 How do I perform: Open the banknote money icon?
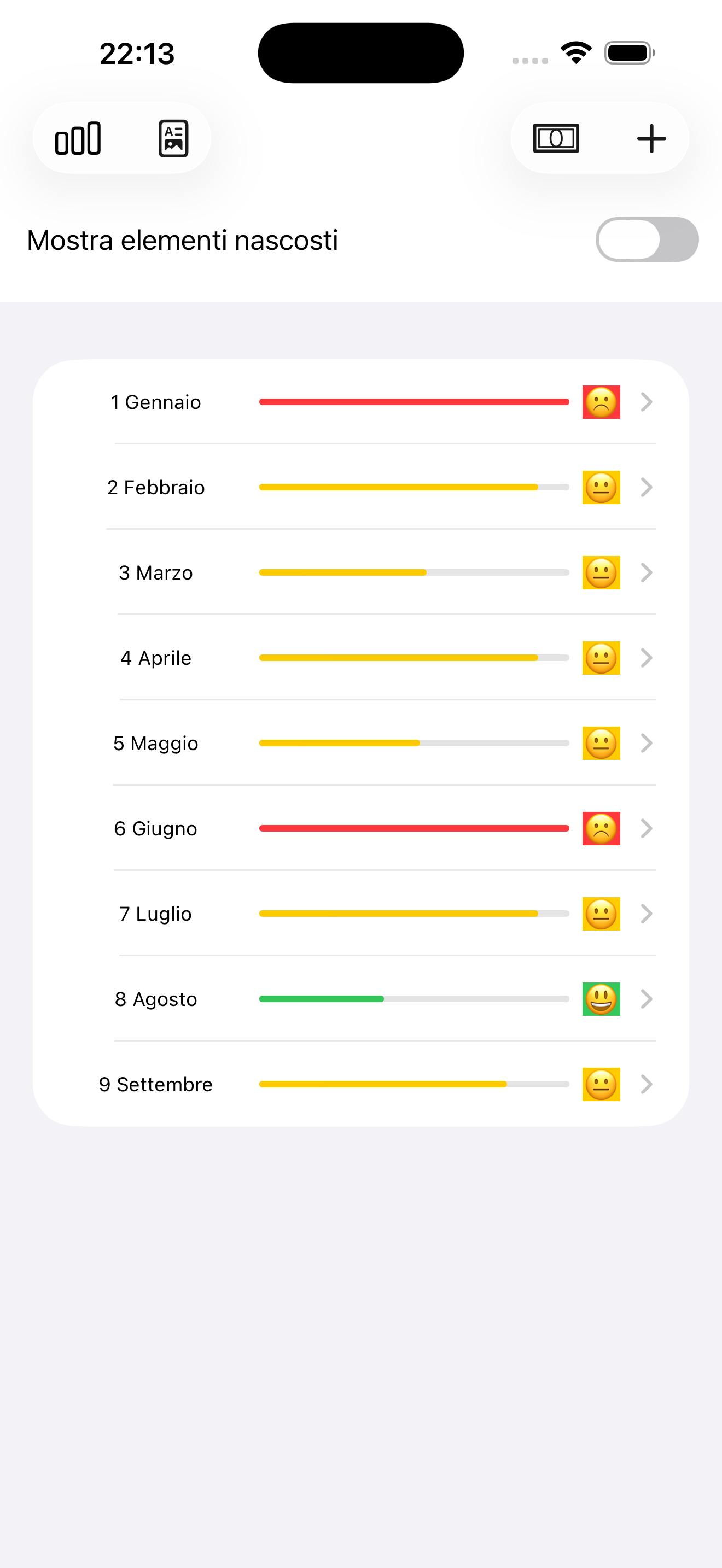coord(556,138)
